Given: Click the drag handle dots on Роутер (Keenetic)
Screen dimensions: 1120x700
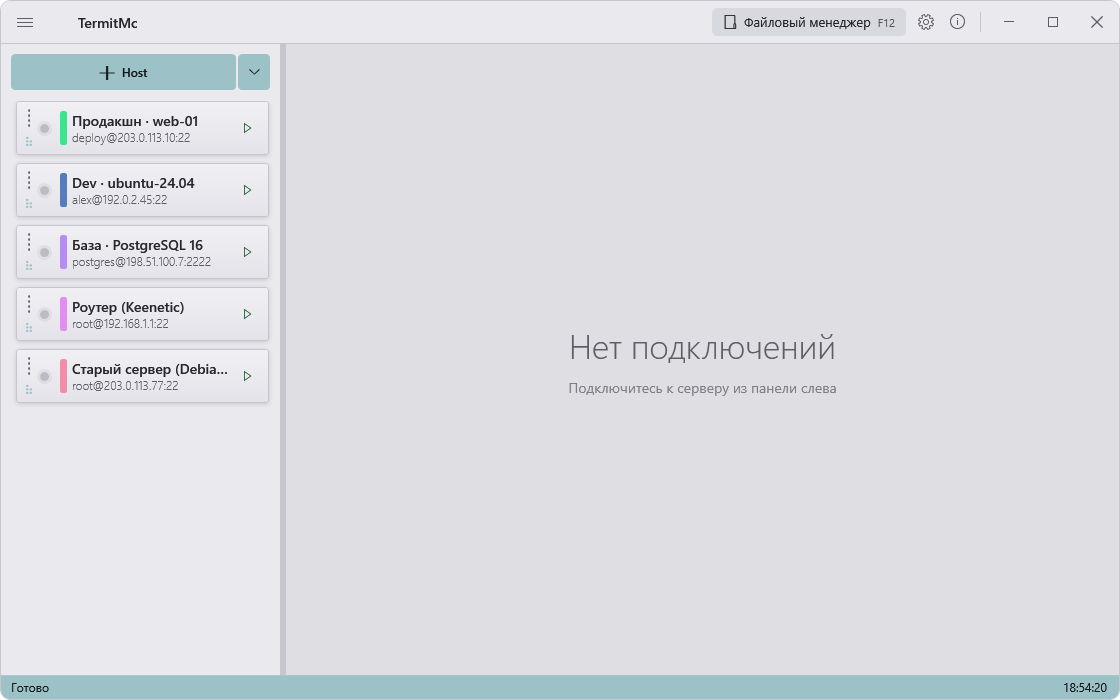Looking at the screenshot, I should pos(29,328).
